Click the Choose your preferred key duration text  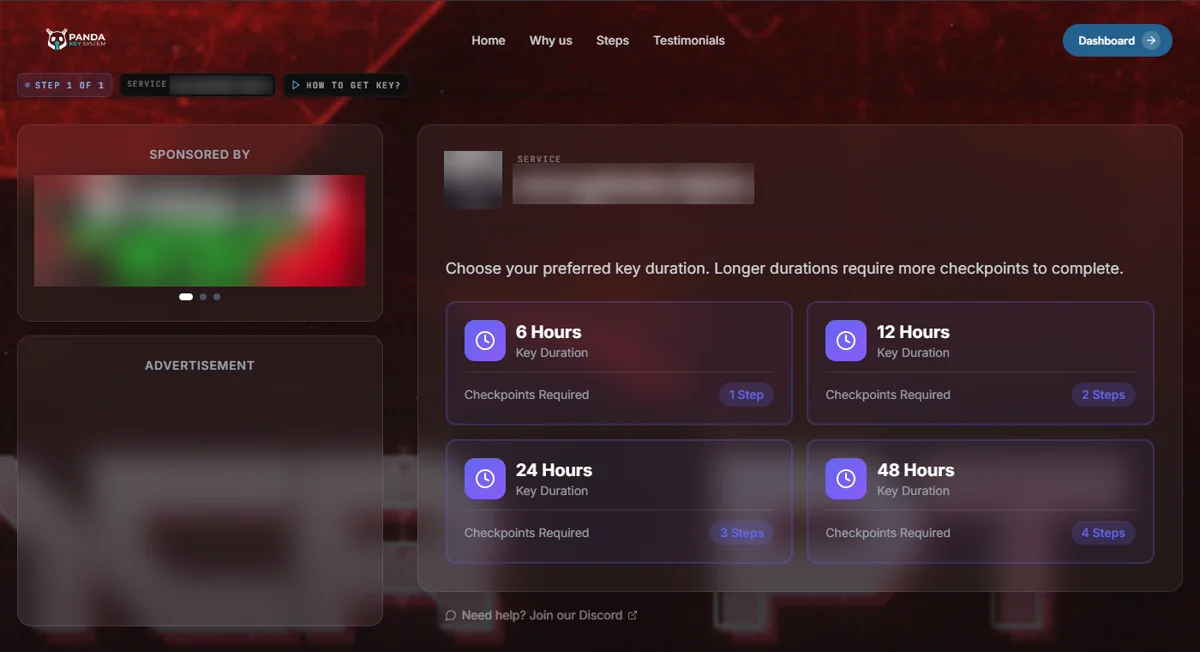784,269
